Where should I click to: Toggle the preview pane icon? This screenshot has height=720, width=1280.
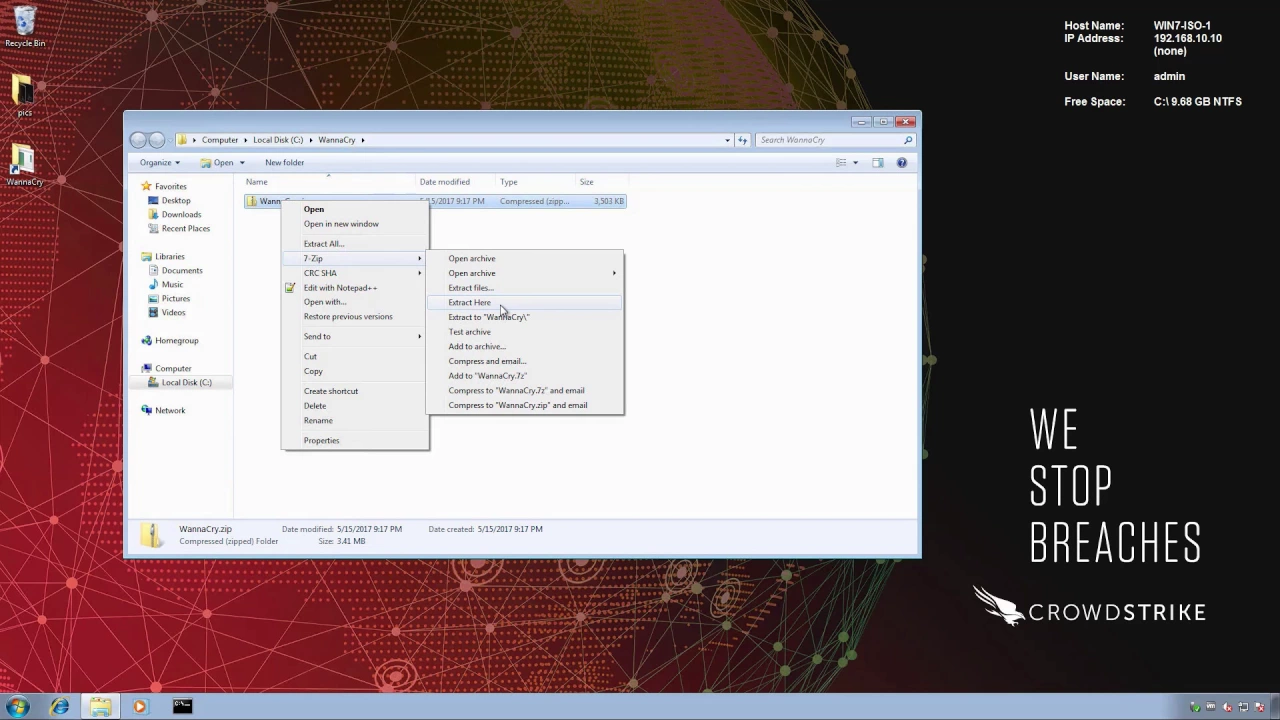(x=878, y=162)
